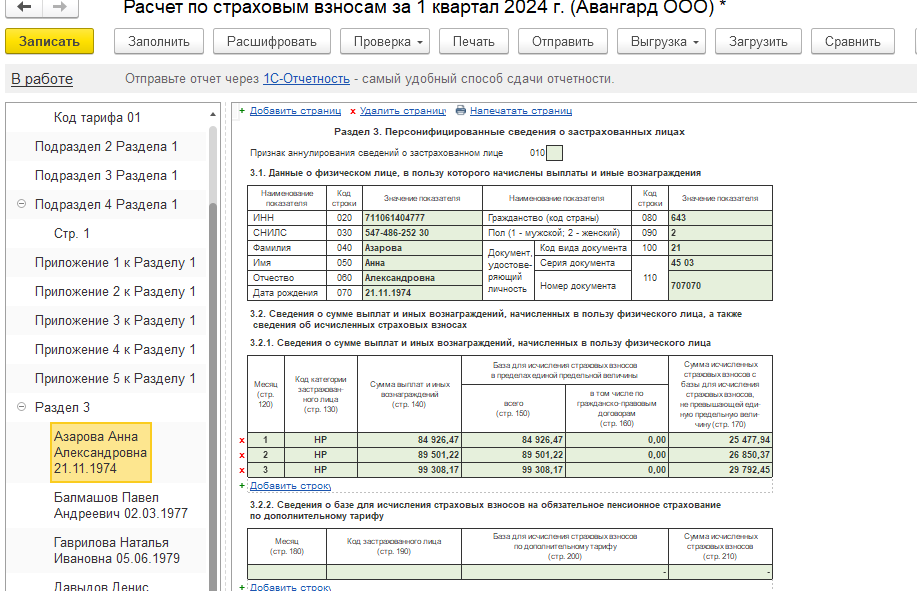The image size is (917, 591).
Task: Go forward with the right arrow button
Action: [x=60, y=7]
